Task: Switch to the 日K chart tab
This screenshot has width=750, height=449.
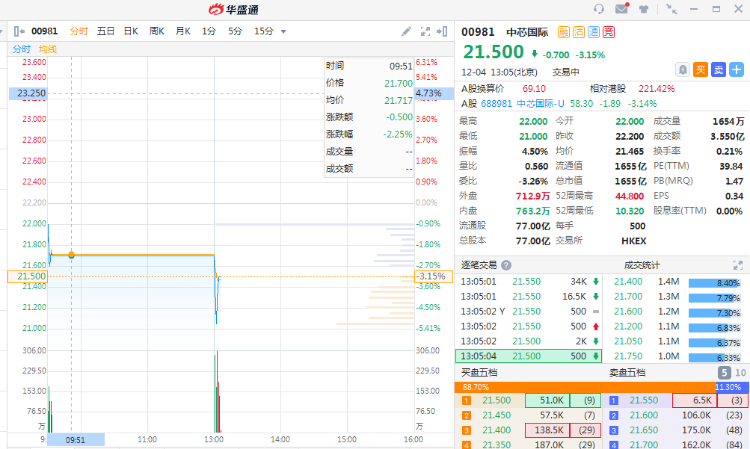Action: click(131, 31)
